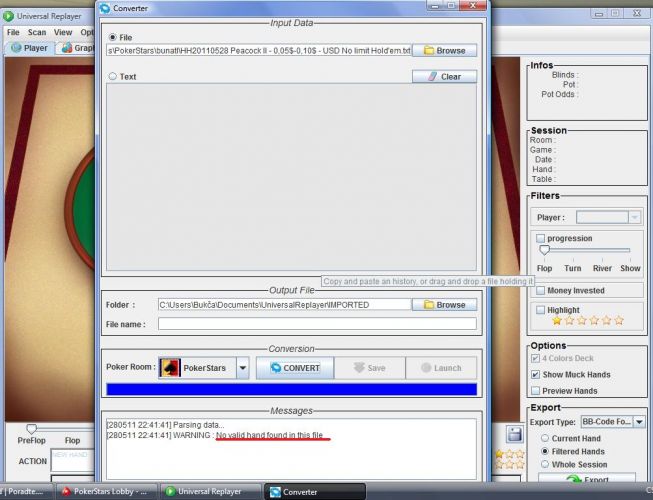Open the Poker Room dropdown arrow
Screen dimensions: 653x500
click(x=242, y=368)
